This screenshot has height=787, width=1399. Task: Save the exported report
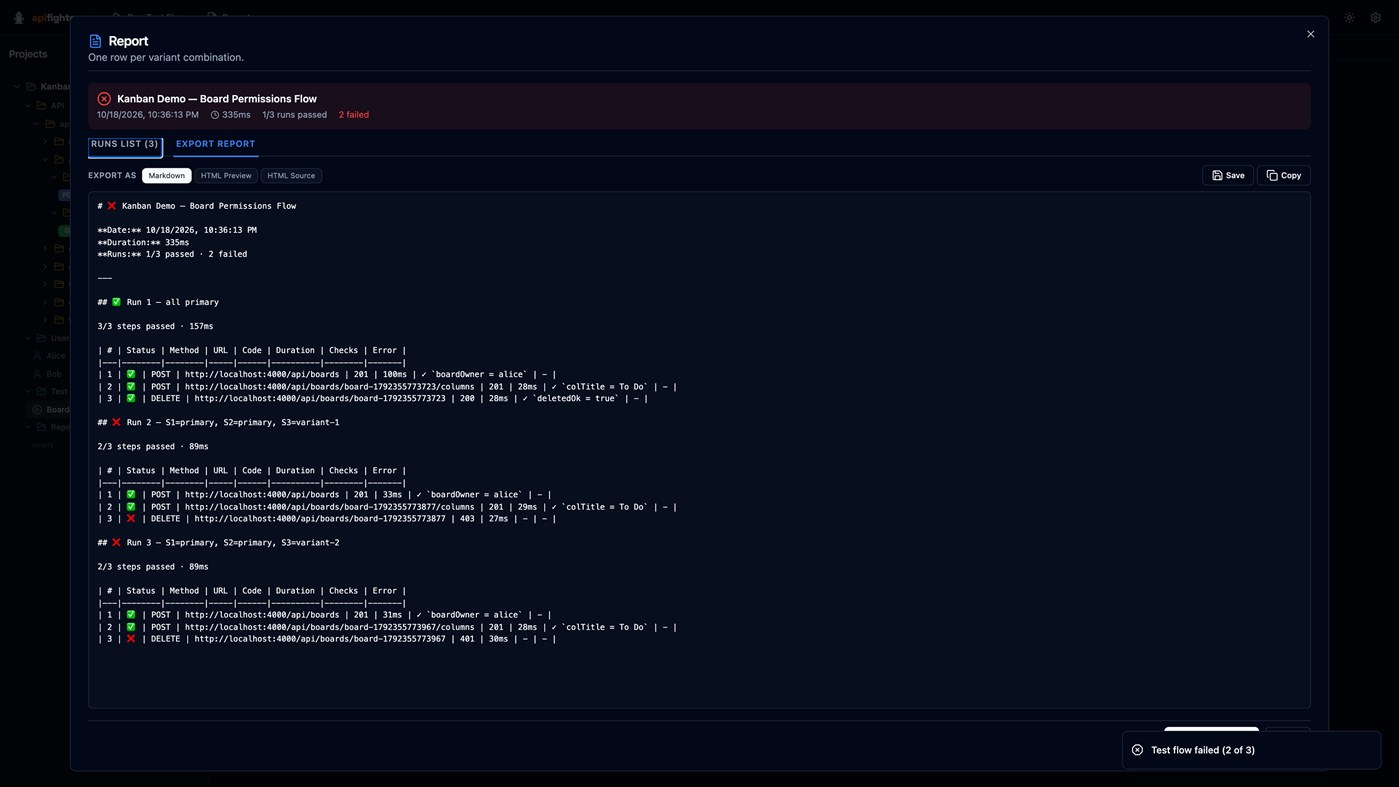(x=1228, y=176)
